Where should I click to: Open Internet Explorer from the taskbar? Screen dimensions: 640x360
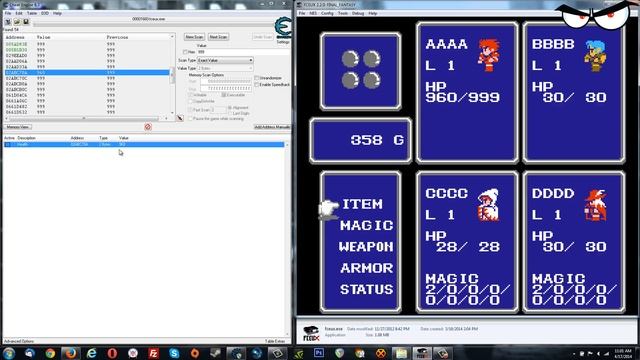coord(91,353)
